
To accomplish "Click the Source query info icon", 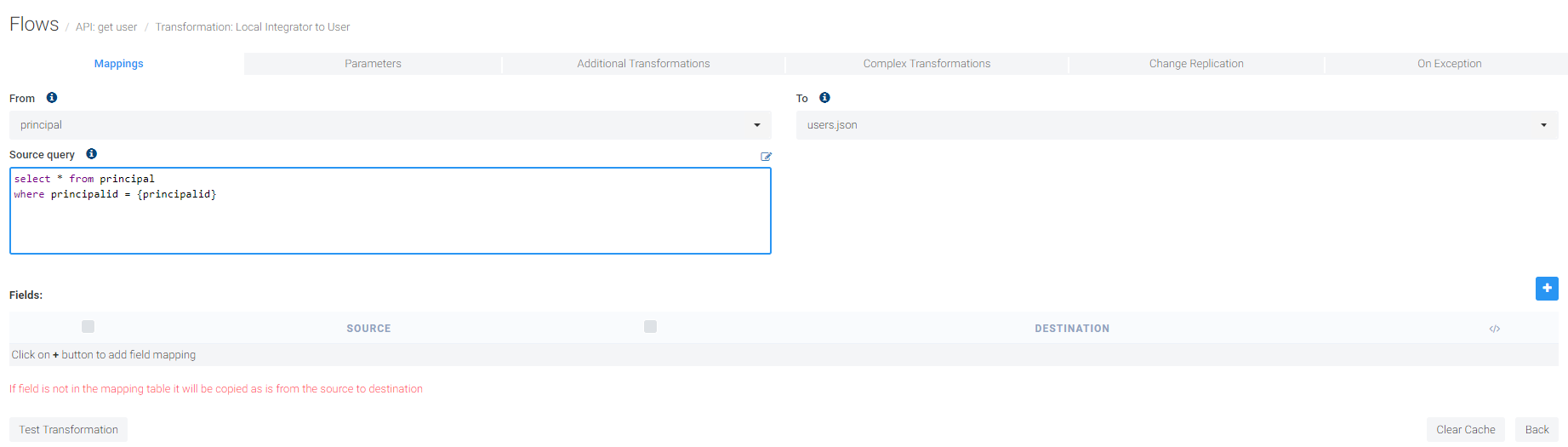I will (91, 154).
